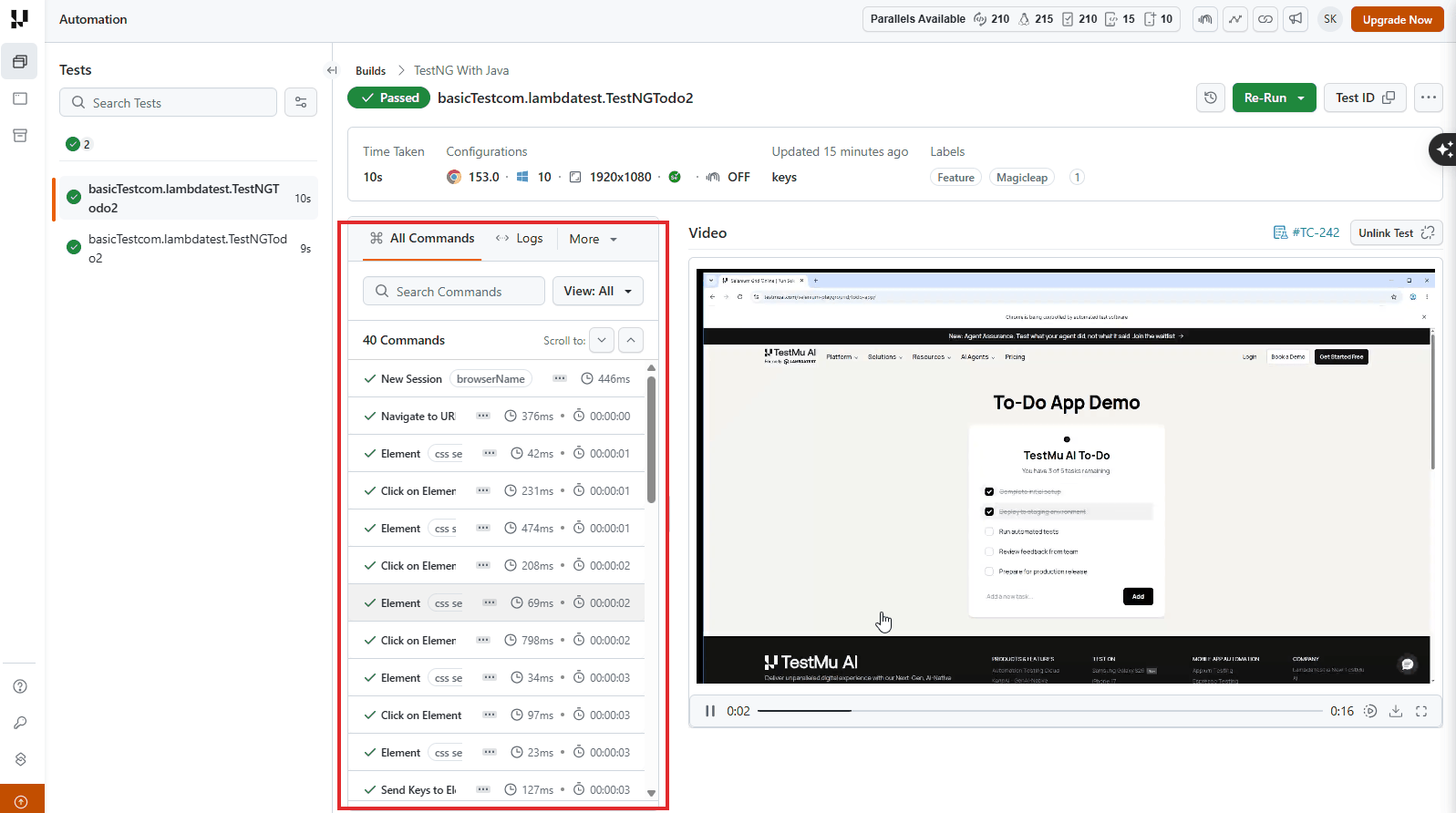Click scroll-to-top chevron in commands header
This screenshot has width=1456, height=813.
[x=631, y=340]
